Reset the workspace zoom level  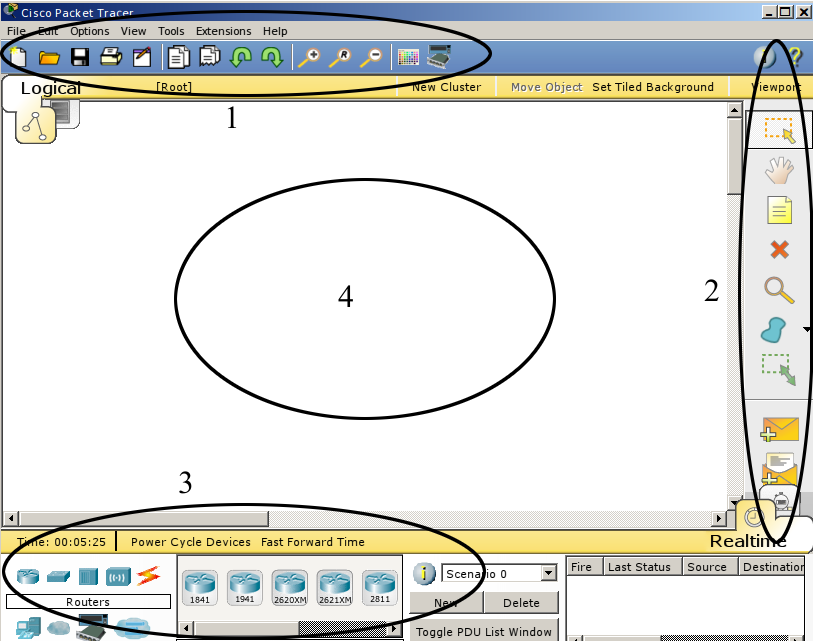(341, 57)
